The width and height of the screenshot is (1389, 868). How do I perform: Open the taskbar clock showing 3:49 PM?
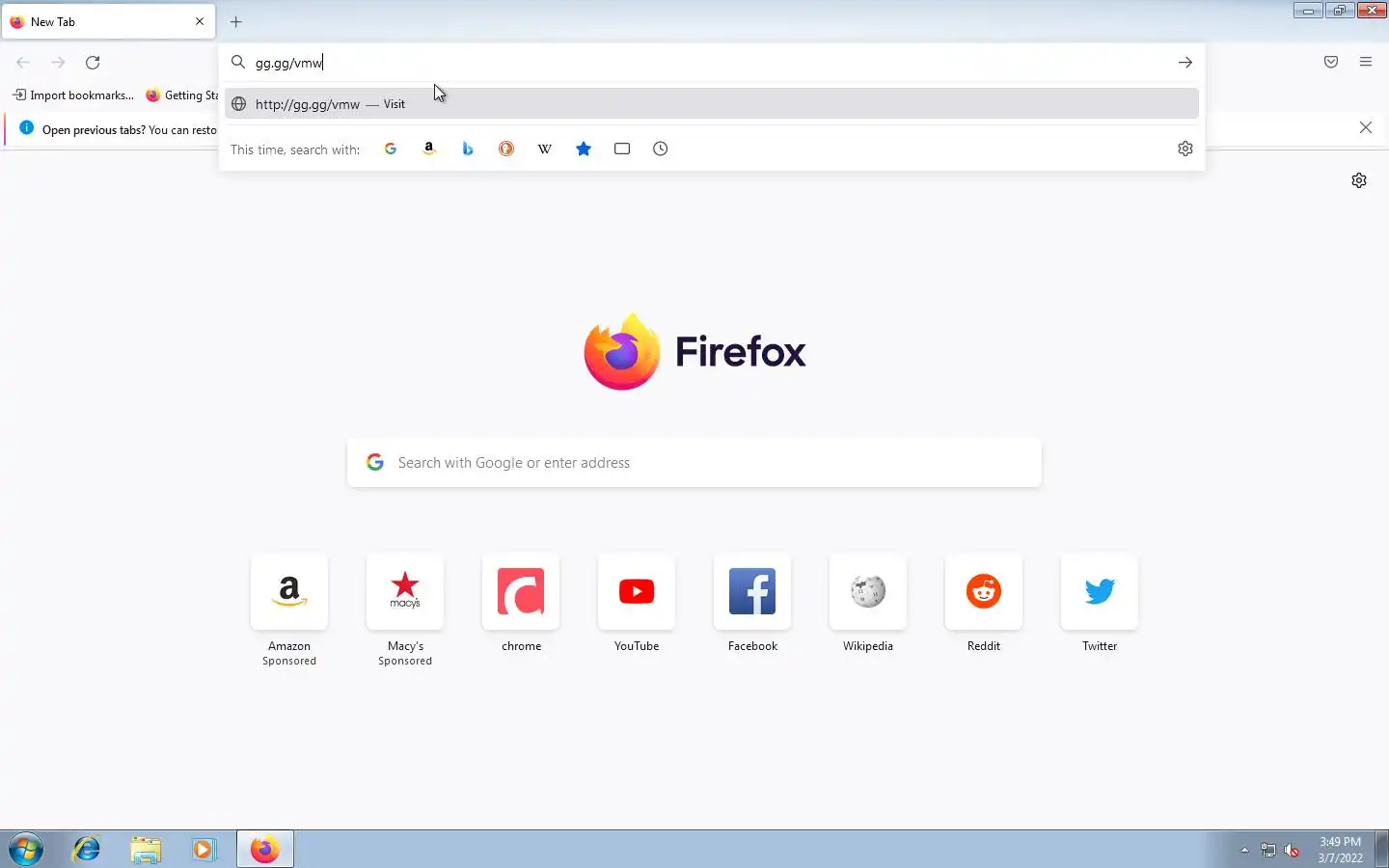[x=1340, y=850]
